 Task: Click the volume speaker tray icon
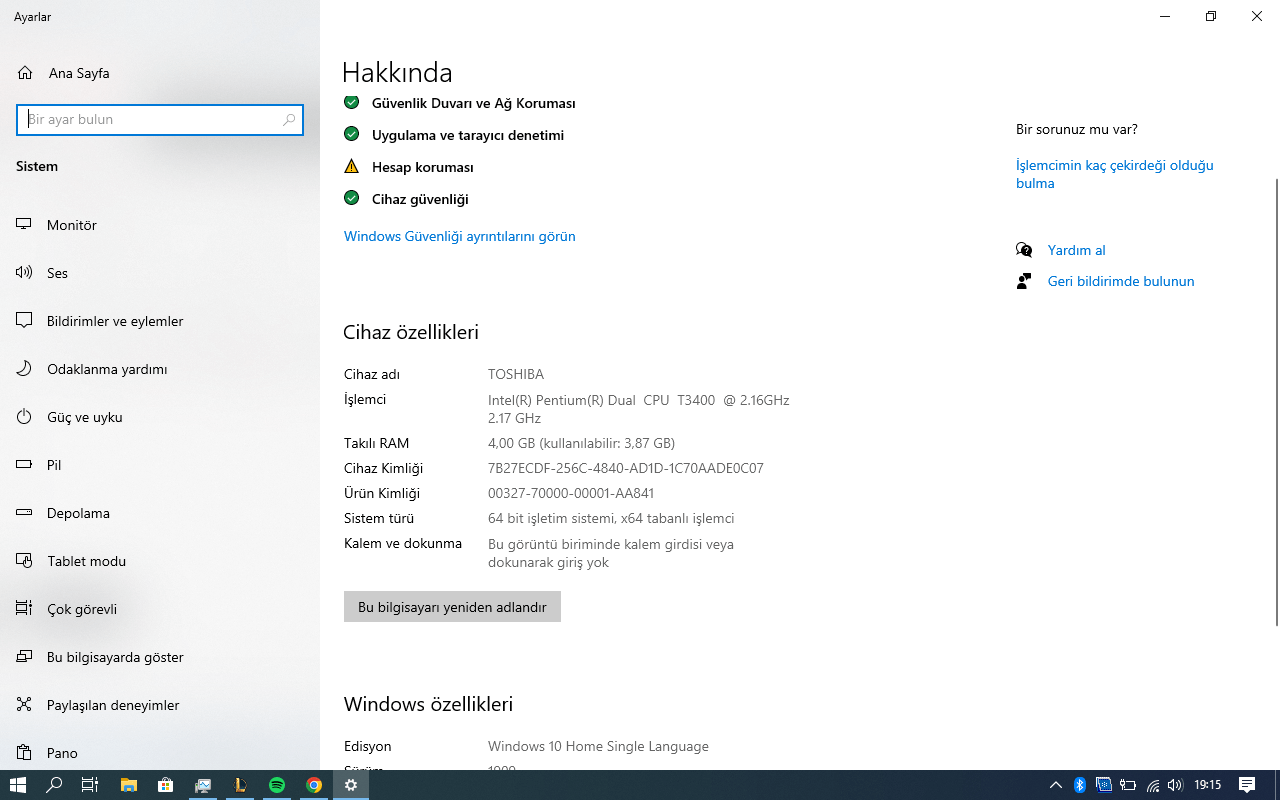click(x=1176, y=785)
